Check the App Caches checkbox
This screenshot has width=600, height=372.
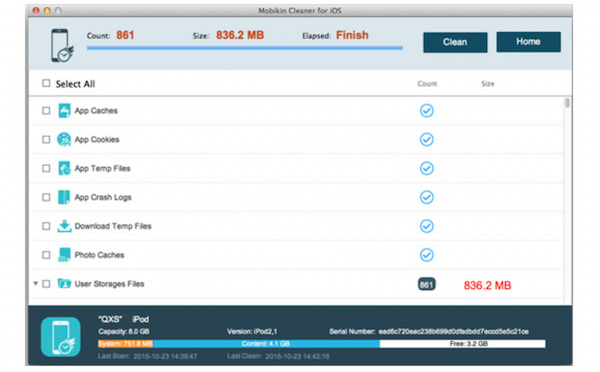point(46,111)
